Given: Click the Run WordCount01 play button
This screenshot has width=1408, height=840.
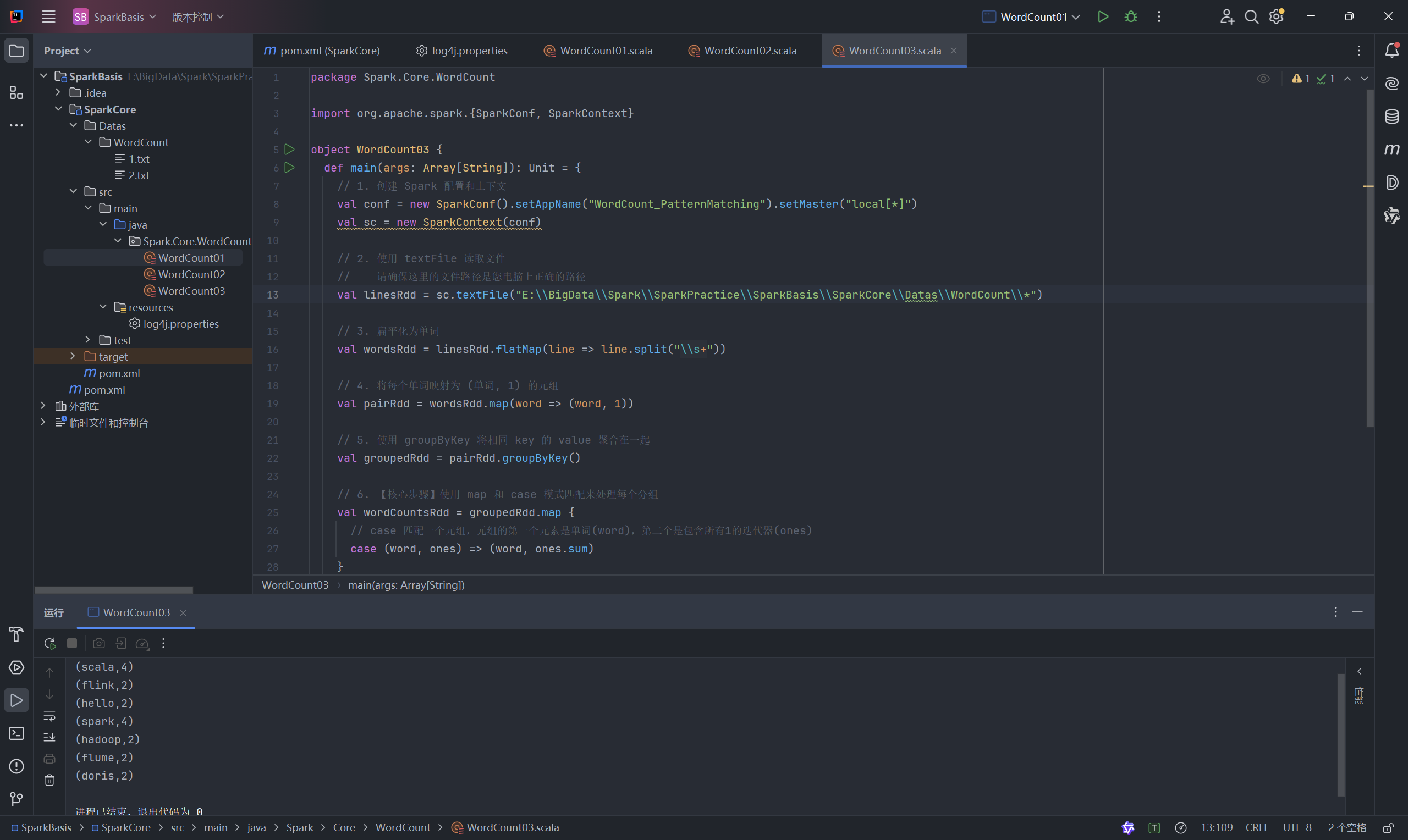Looking at the screenshot, I should (1102, 17).
